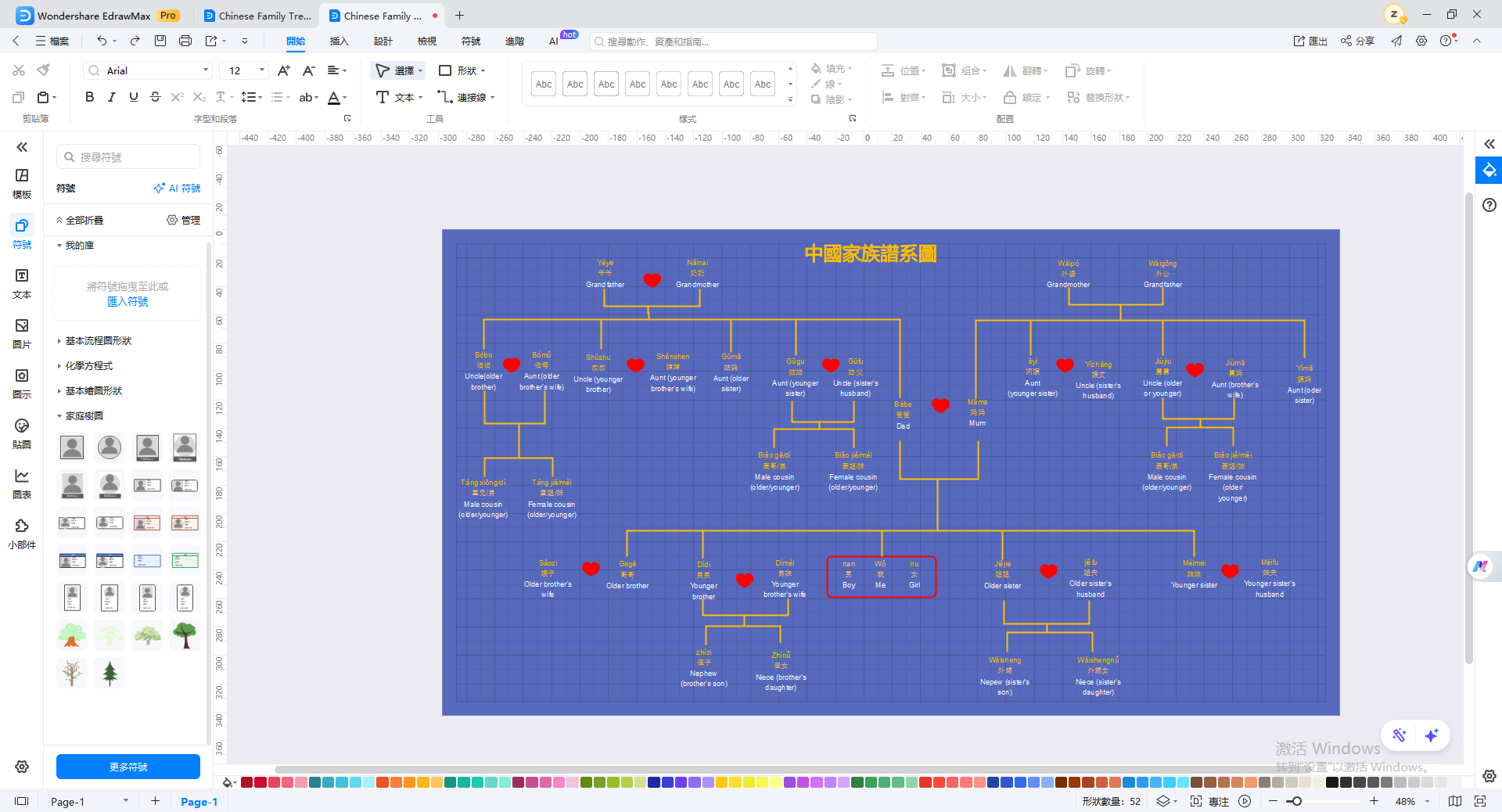Image resolution: width=1502 pixels, height=812 pixels.
Task: Click the decrease font size icon
Action: 309,70
